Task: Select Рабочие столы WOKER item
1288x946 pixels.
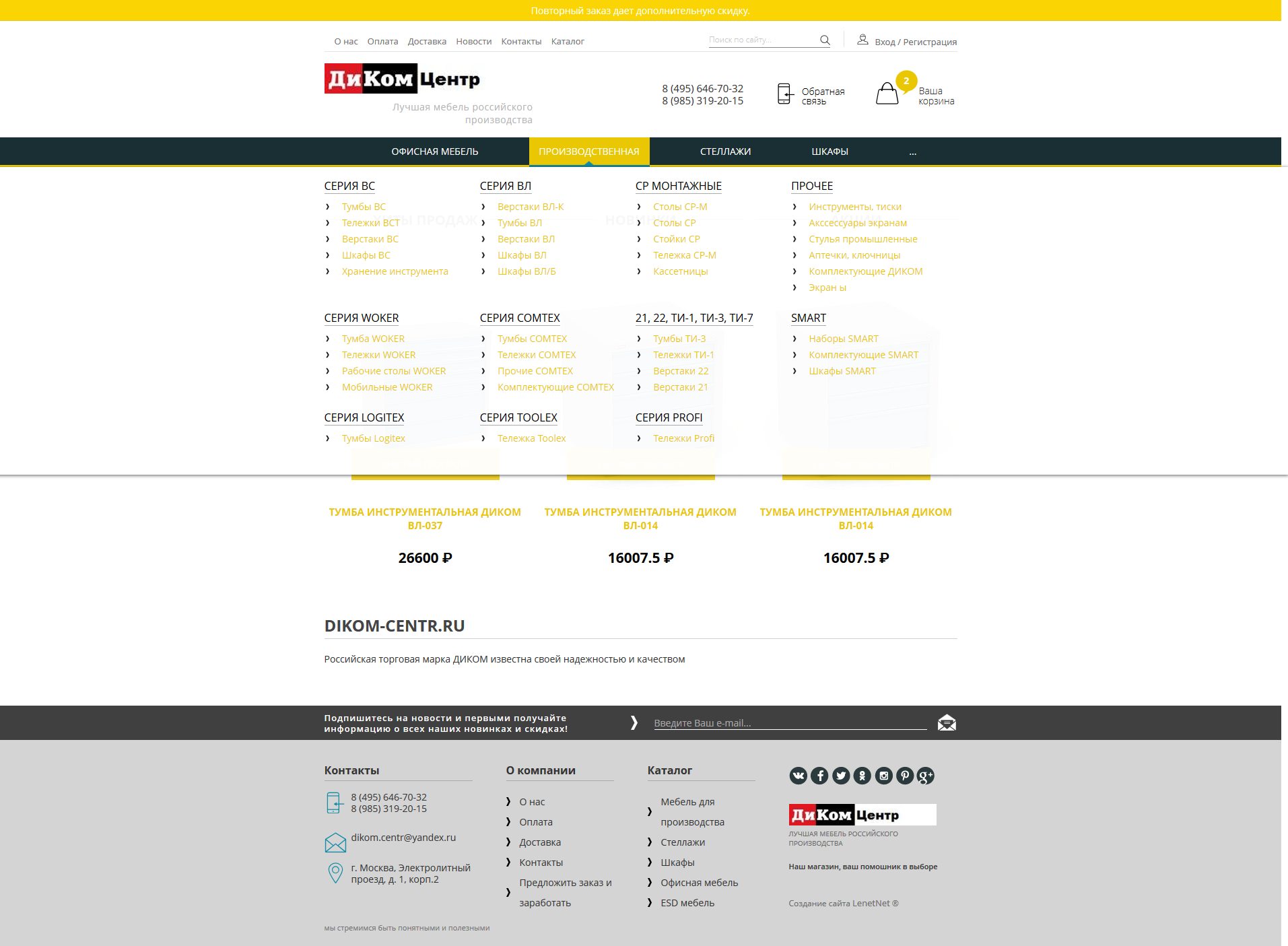Action: (394, 371)
